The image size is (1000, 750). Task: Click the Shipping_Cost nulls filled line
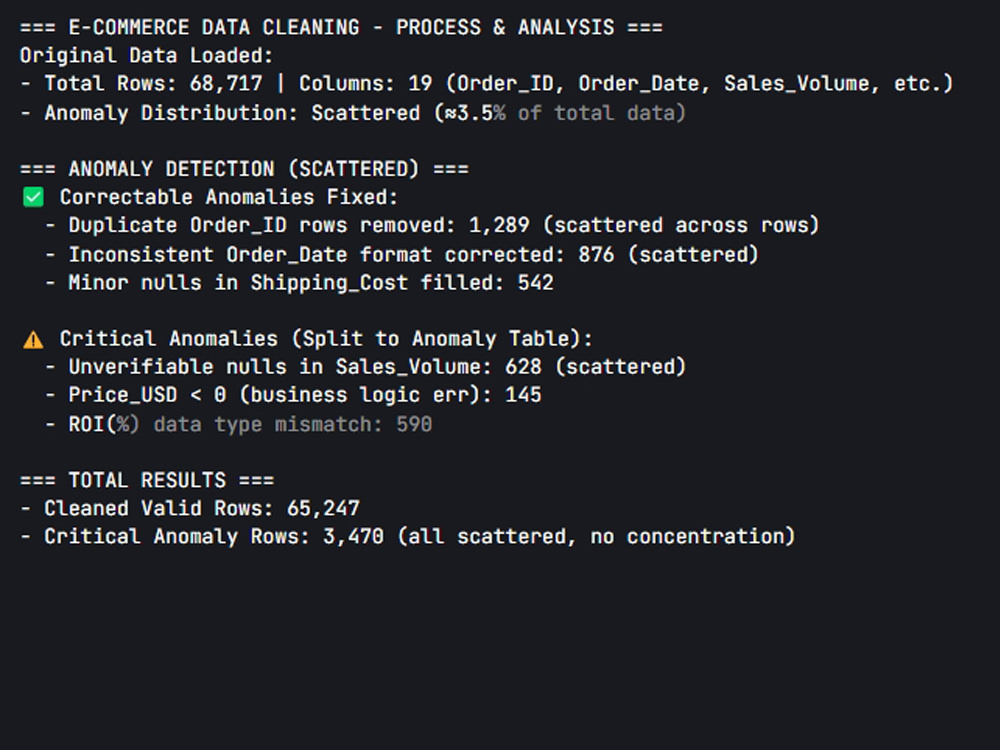[298, 283]
